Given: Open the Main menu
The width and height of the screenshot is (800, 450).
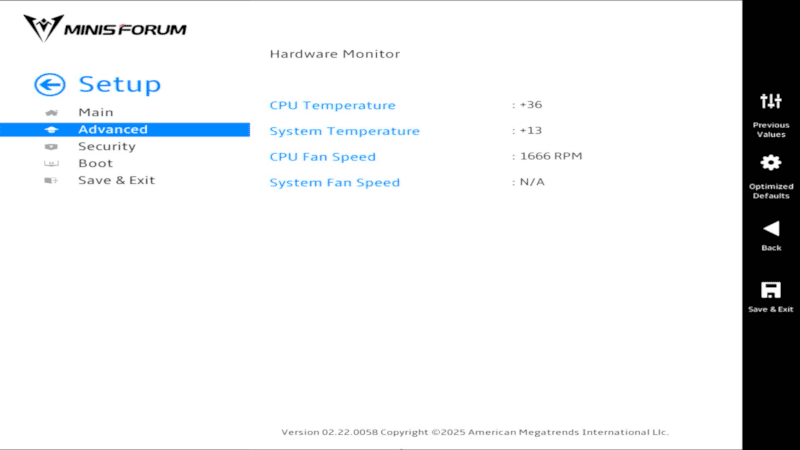Looking at the screenshot, I should click(96, 113).
